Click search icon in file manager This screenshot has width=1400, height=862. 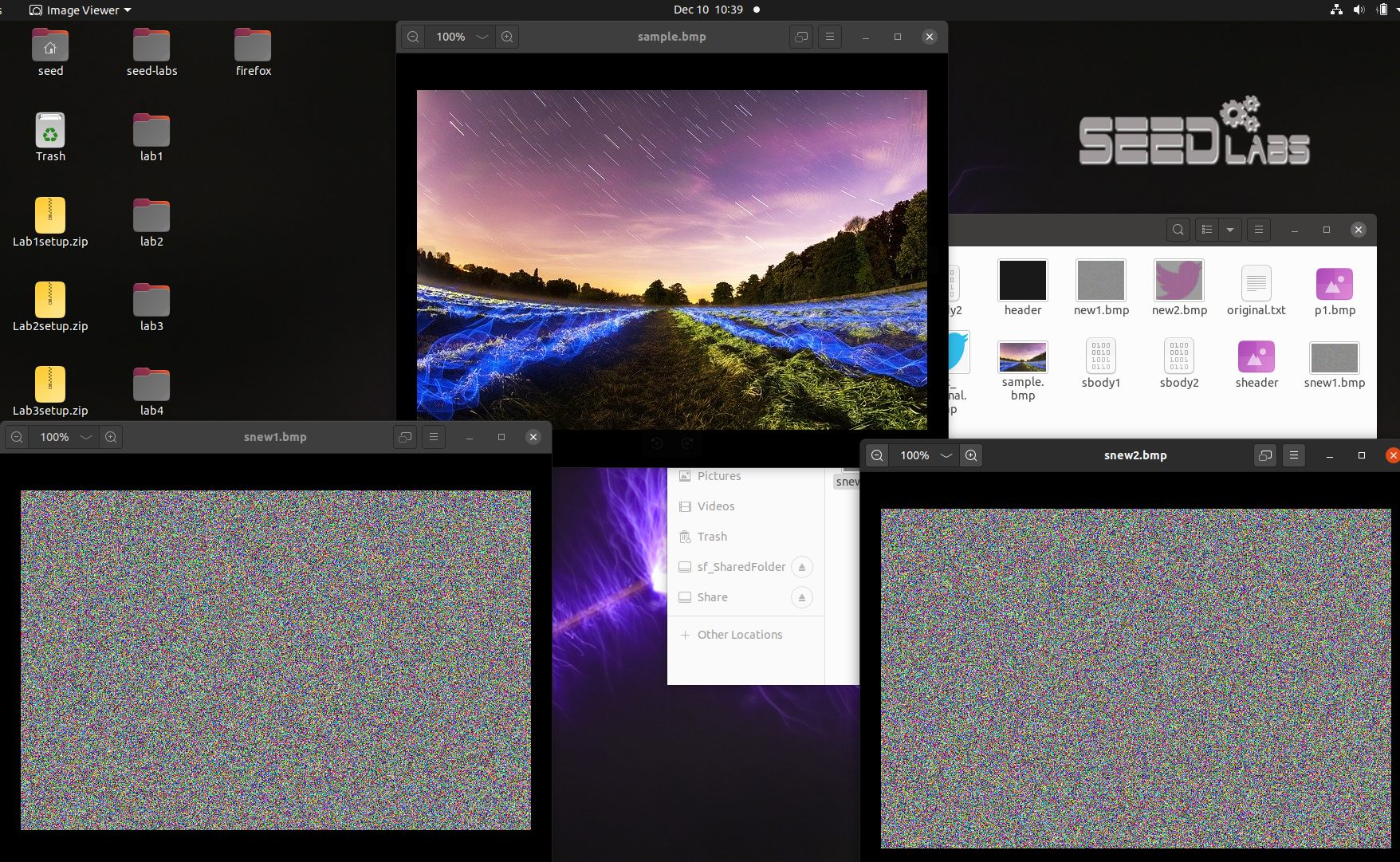[1178, 230]
